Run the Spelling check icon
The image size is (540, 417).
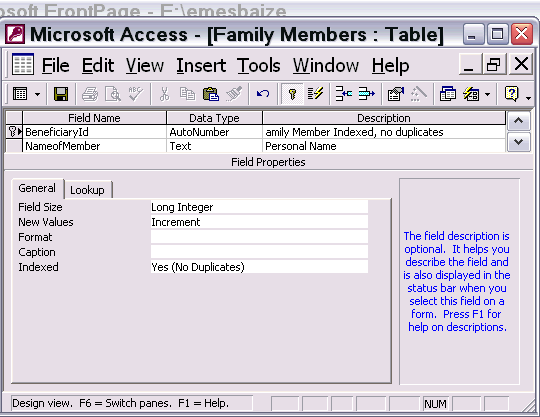coord(135,94)
